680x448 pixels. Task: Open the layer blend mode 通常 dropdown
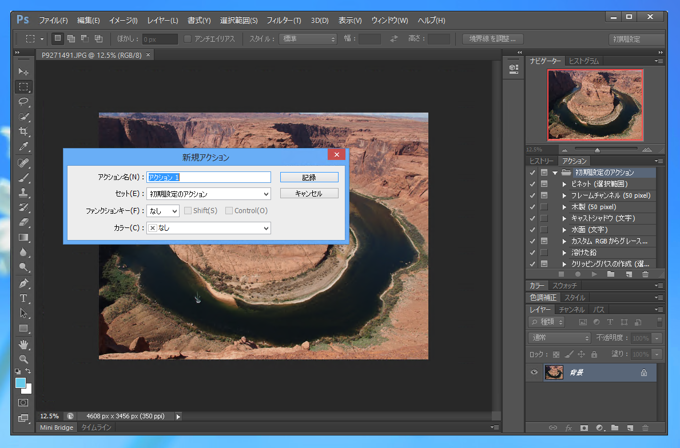(x=559, y=338)
